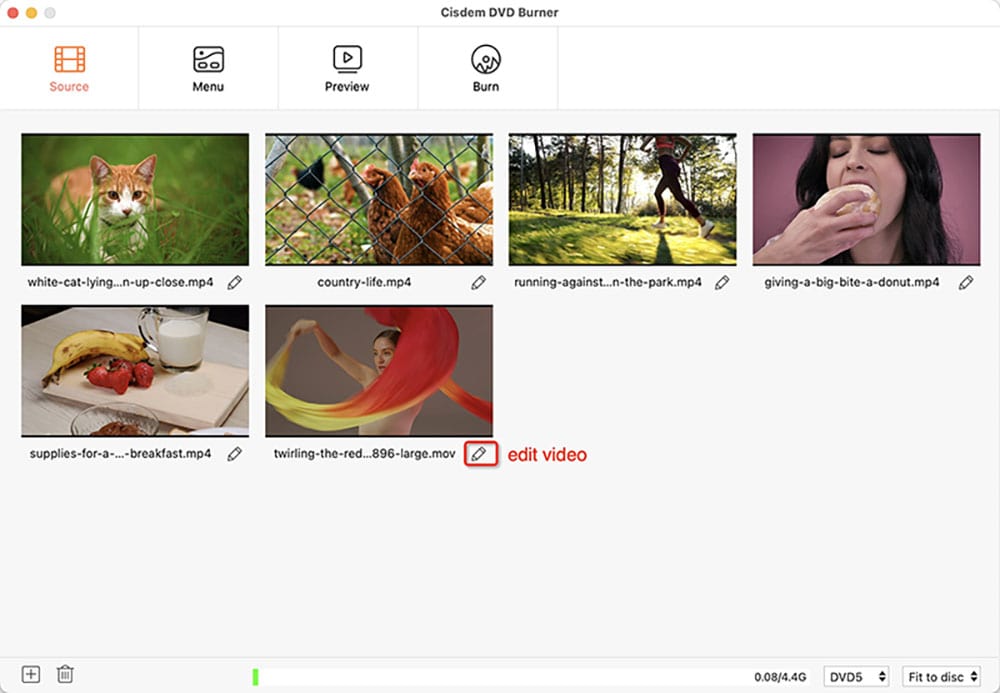Click the disc capacity progress bar
1000x693 pixels.
point(500,677)
